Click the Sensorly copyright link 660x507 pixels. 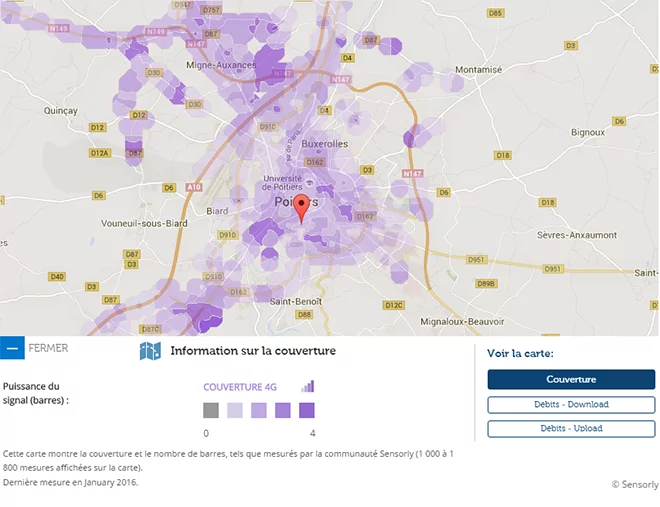[x=634, y=484]
